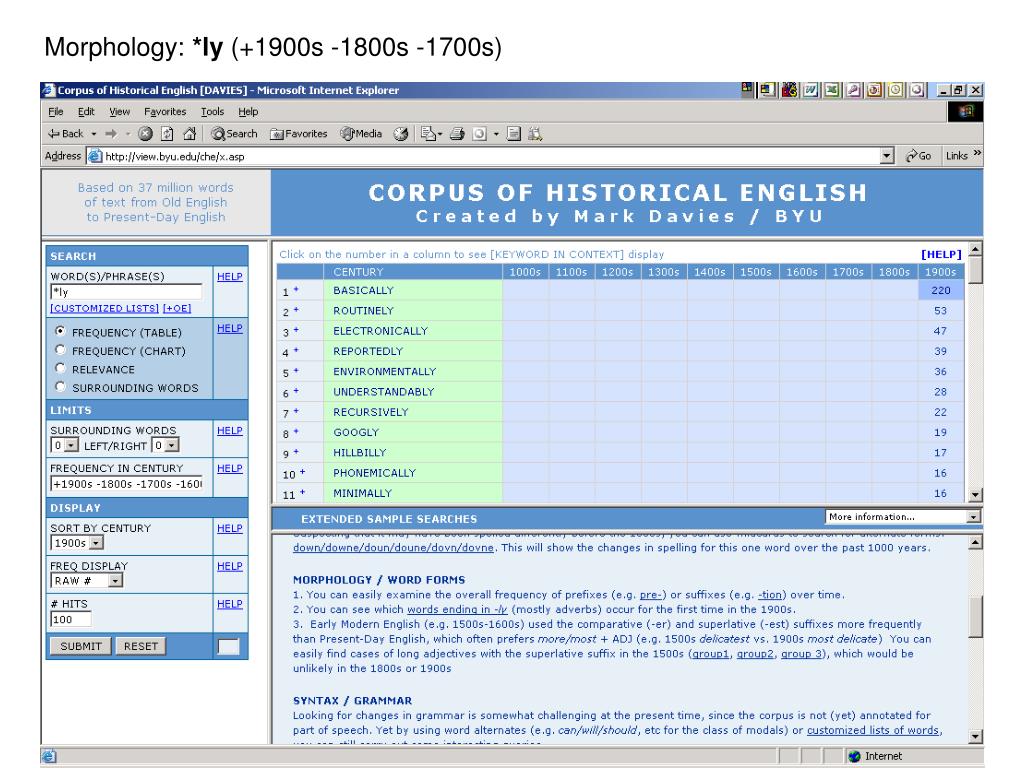Click the Mail toolbar icon
1024x768 pixels.
tap(428, 134)
